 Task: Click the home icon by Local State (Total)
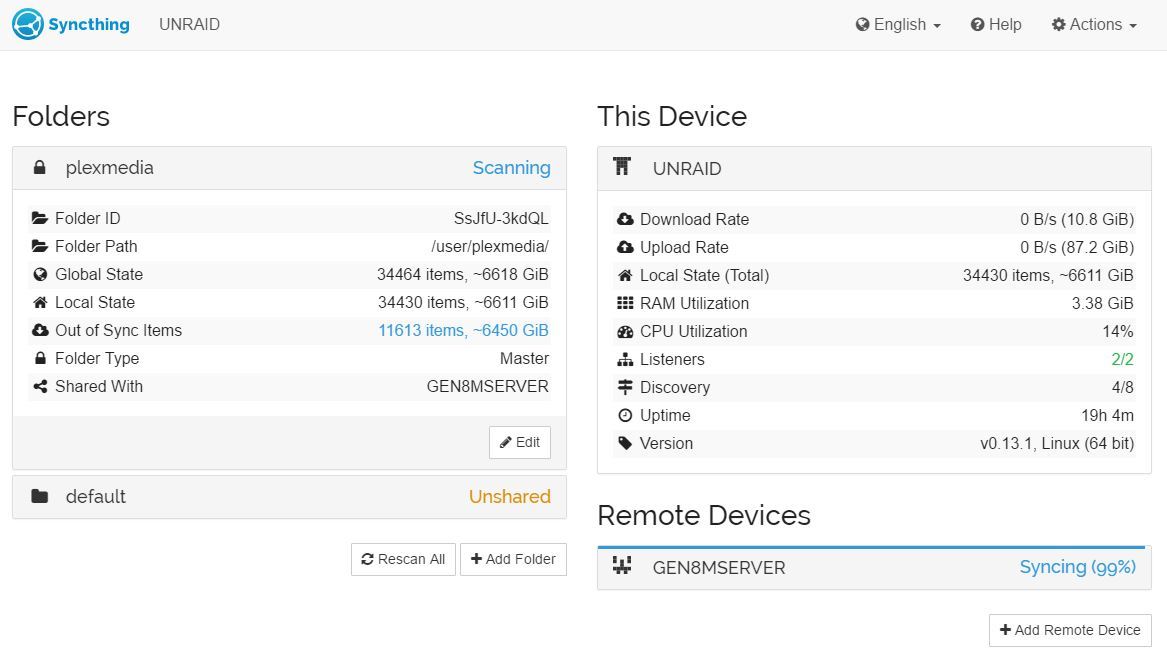coord(625,275)
